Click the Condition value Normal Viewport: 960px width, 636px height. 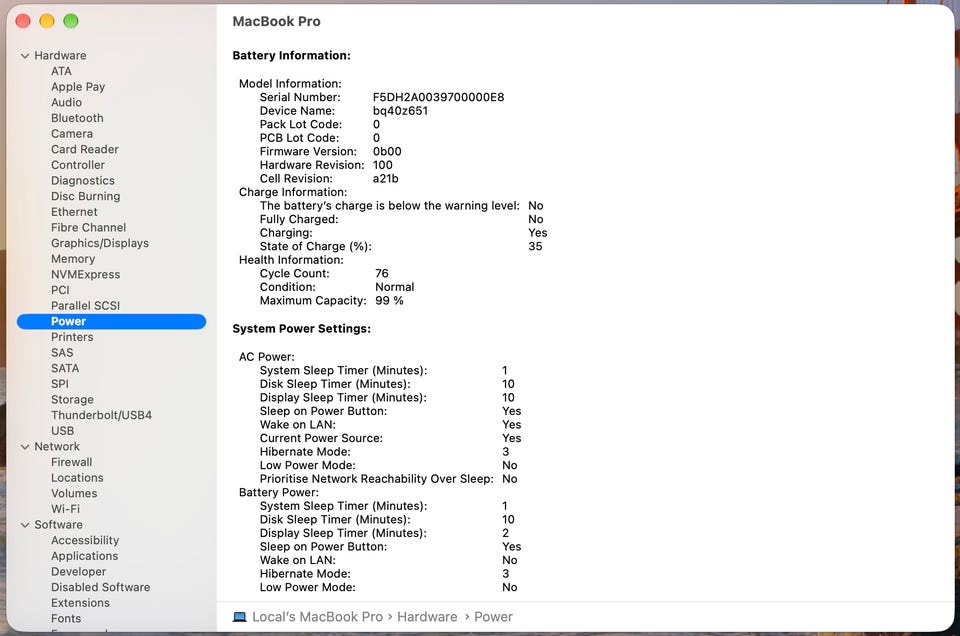click(394, 287)
